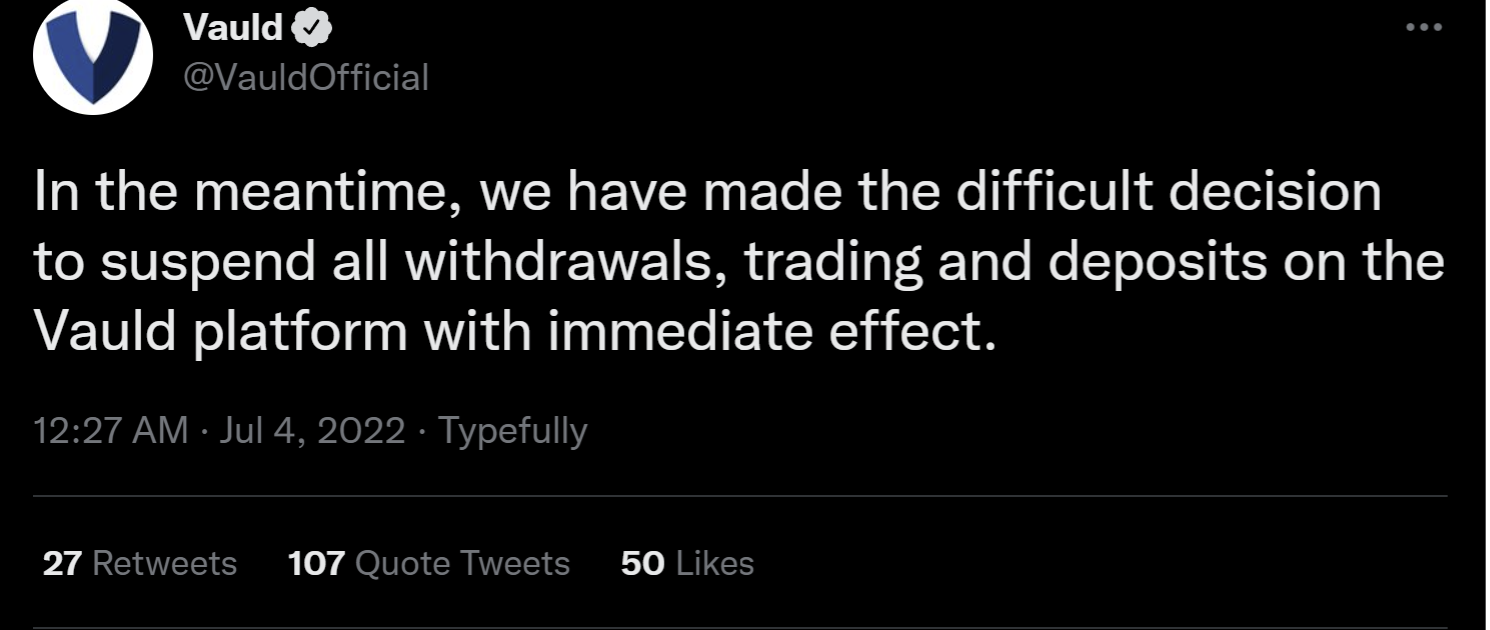Image resolution: width=1490 pixels, height=630 pixels.
Task: Click the Vauld profile avatar
Action: (x=92, y=56)
